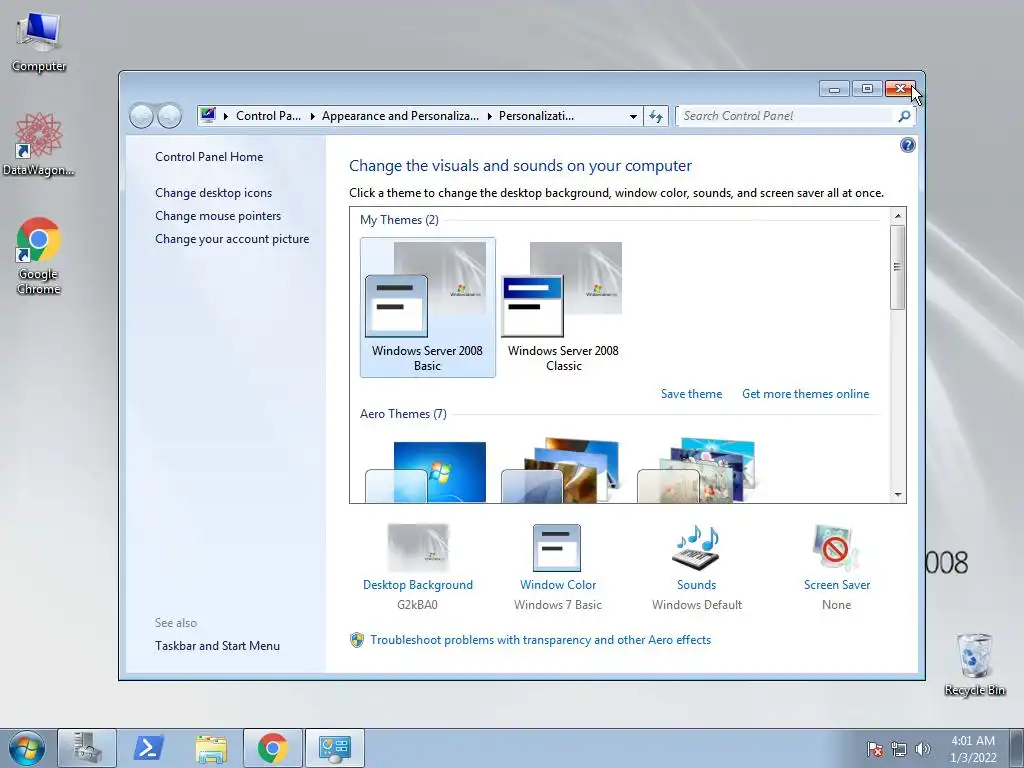
Task: Click the help question mark icon
Action: point(907,145)
